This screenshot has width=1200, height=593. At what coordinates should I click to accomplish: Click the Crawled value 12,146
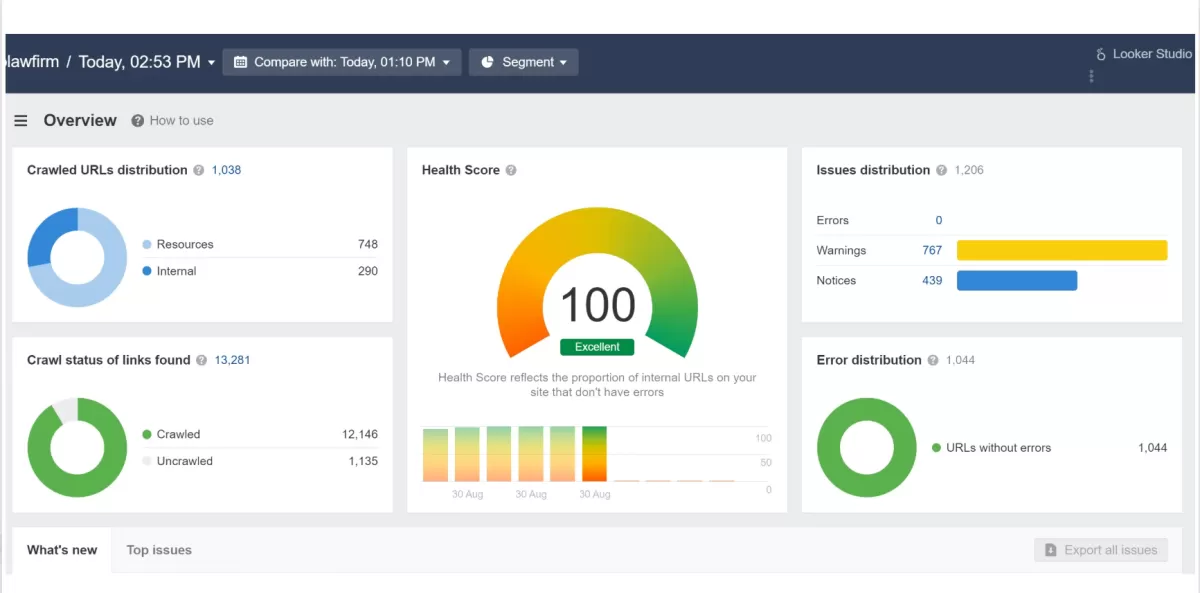click(360, 434)
